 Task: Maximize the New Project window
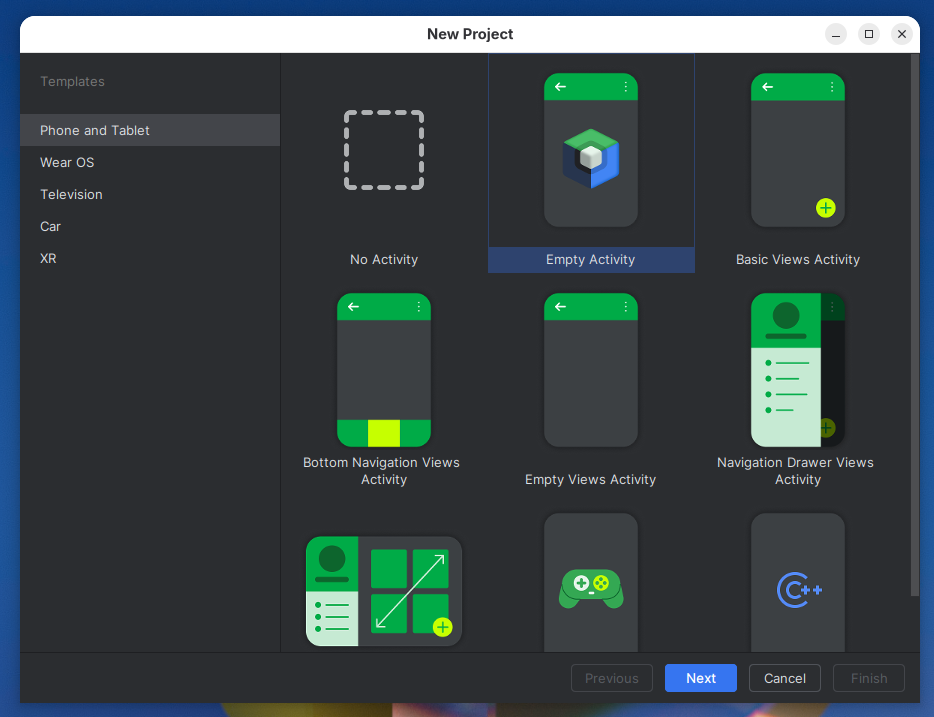(869, 34)
